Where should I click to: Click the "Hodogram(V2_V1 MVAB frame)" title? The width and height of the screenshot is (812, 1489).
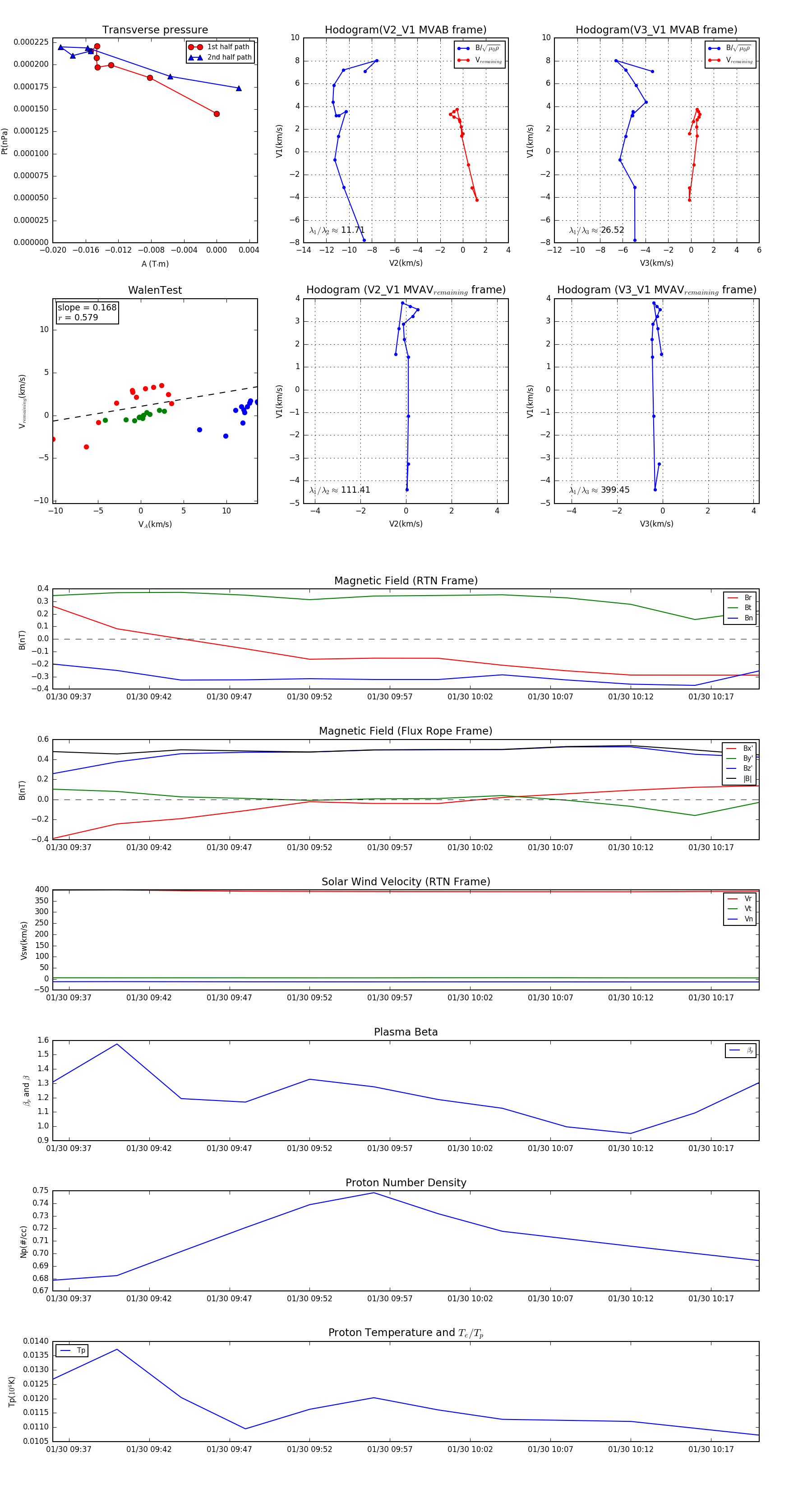(x=406, y=30)
